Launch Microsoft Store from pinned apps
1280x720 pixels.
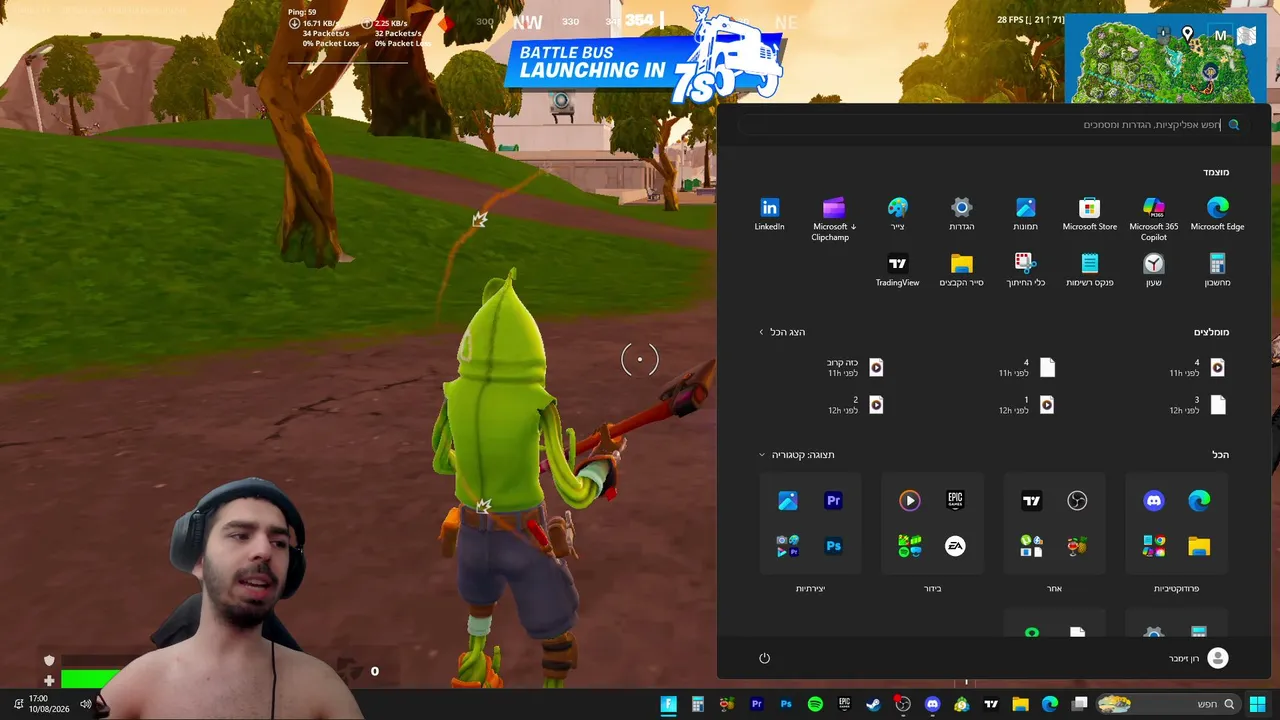[1089, 214]
